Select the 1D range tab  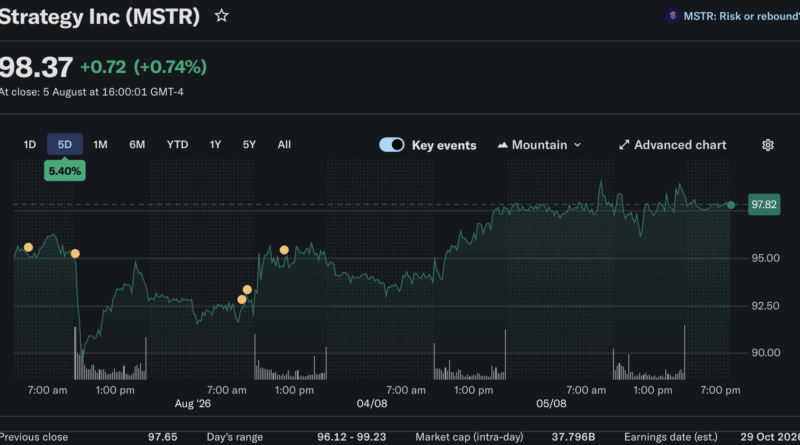30,144
